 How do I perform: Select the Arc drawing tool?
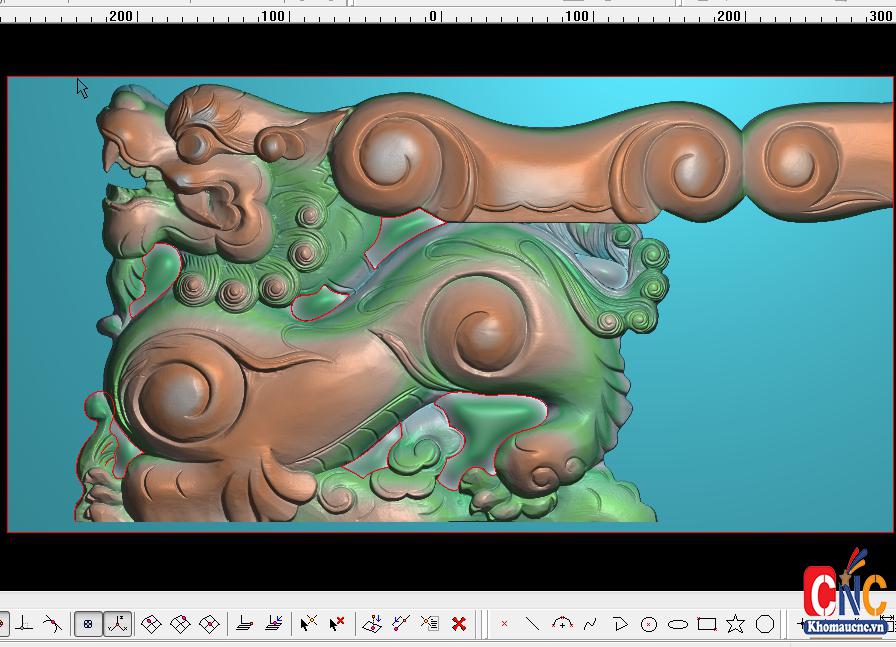[x=562, y=624]
